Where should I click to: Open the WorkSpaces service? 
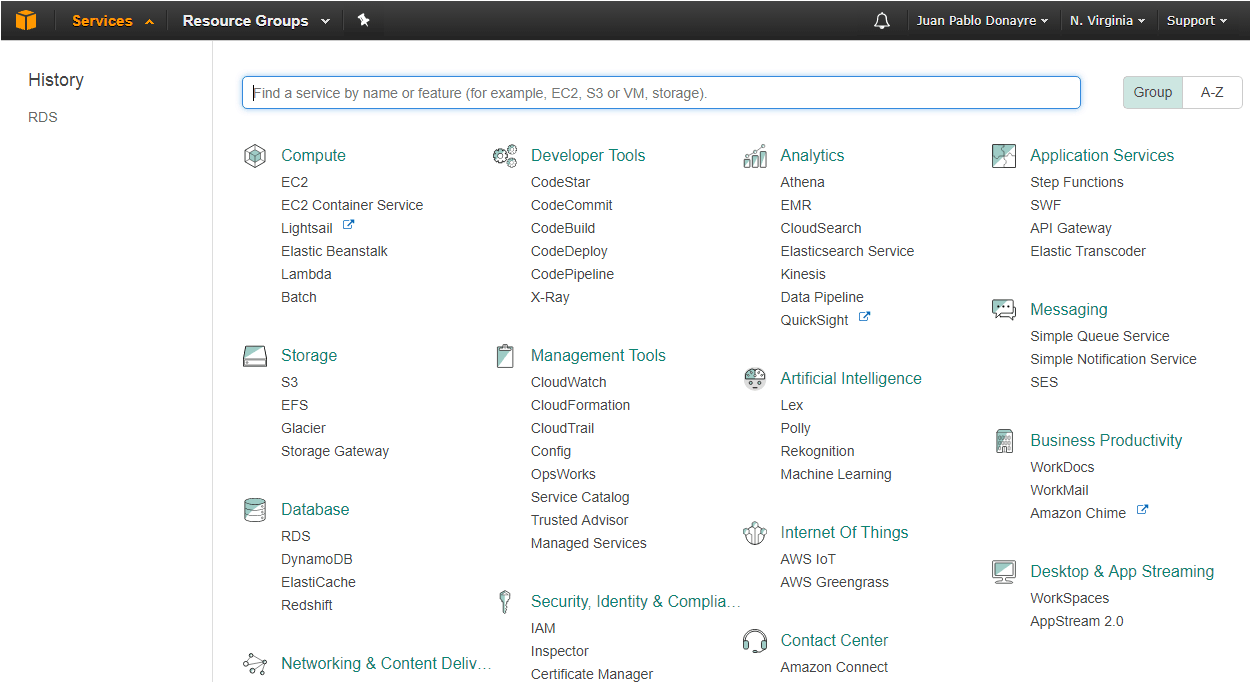[x=1070, y=598]
